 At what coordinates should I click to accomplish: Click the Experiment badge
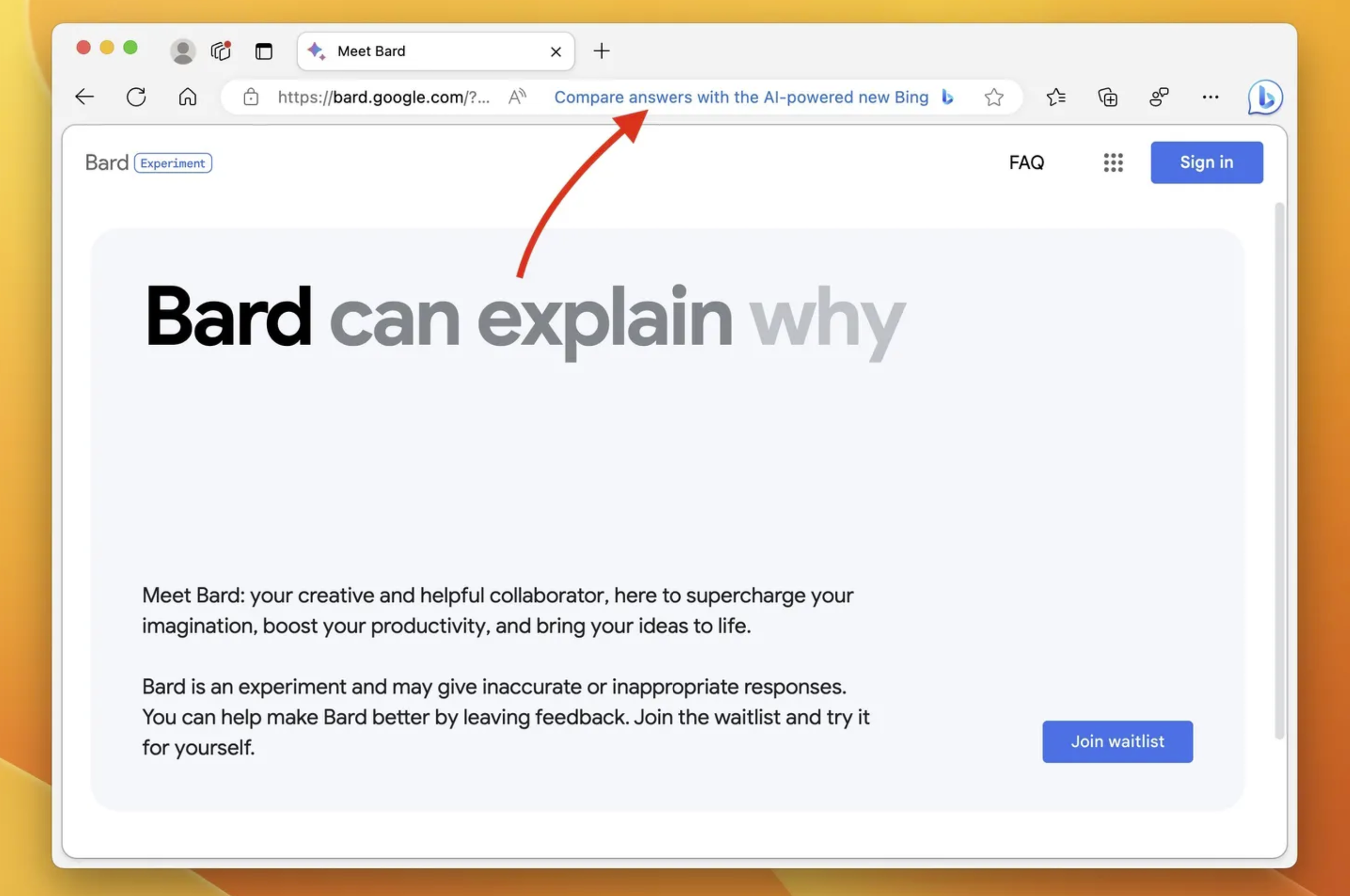(x=173, y=163)
